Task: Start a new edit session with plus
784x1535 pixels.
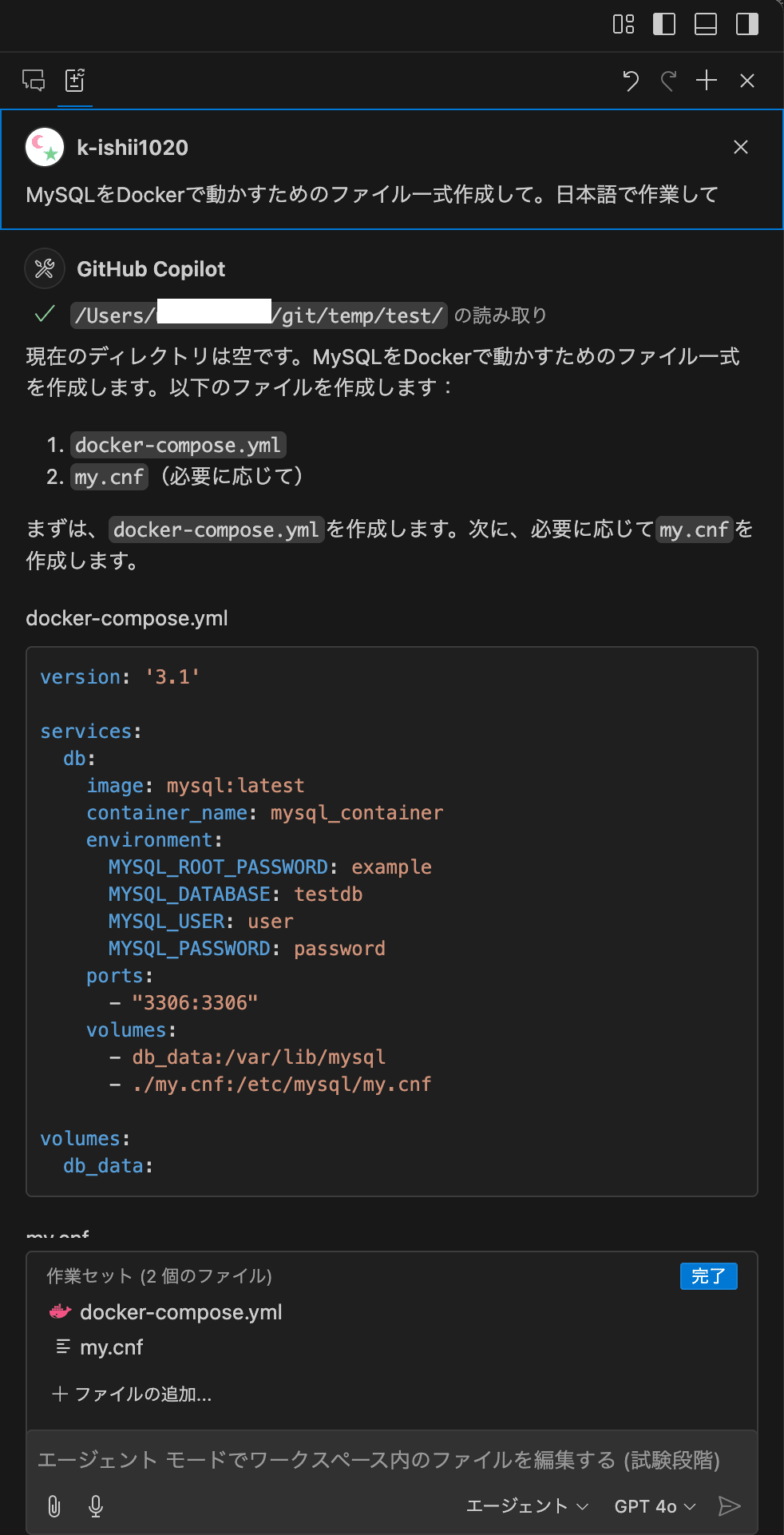Action: pos(707,81)
